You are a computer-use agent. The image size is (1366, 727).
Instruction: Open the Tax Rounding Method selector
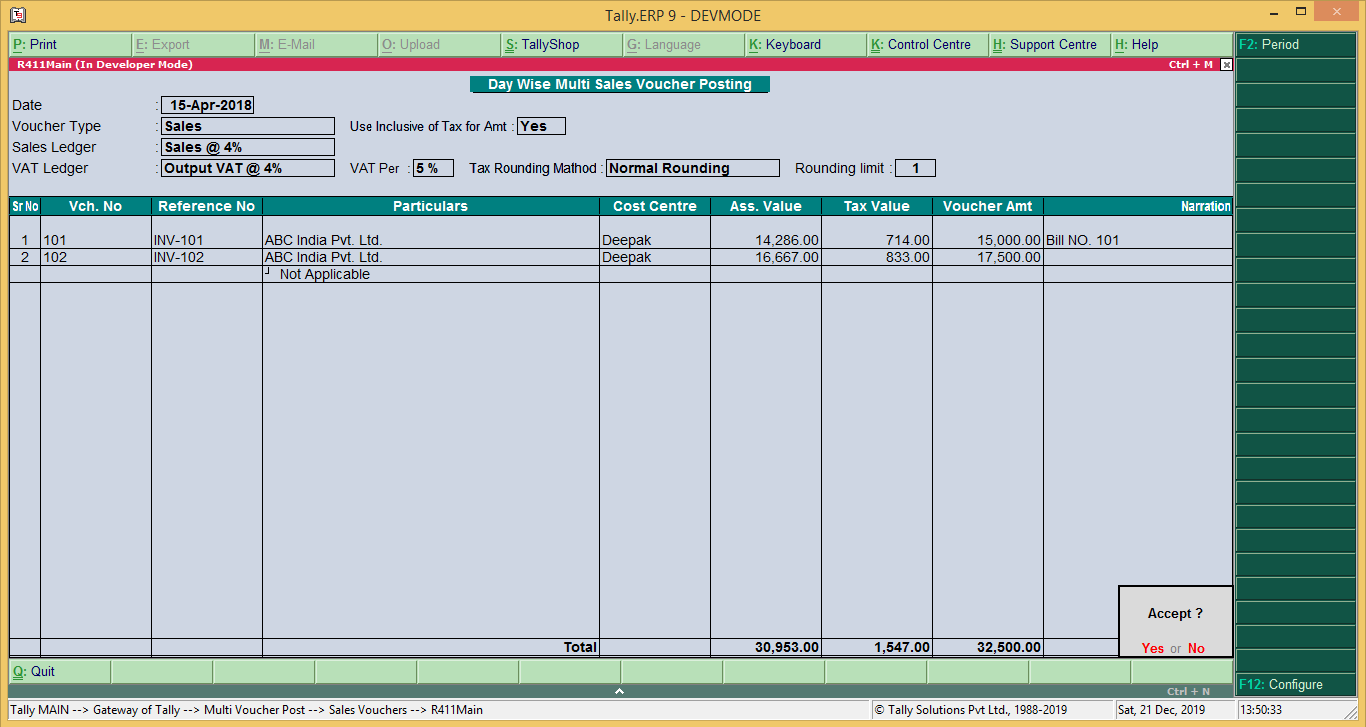tap(692, 167)
